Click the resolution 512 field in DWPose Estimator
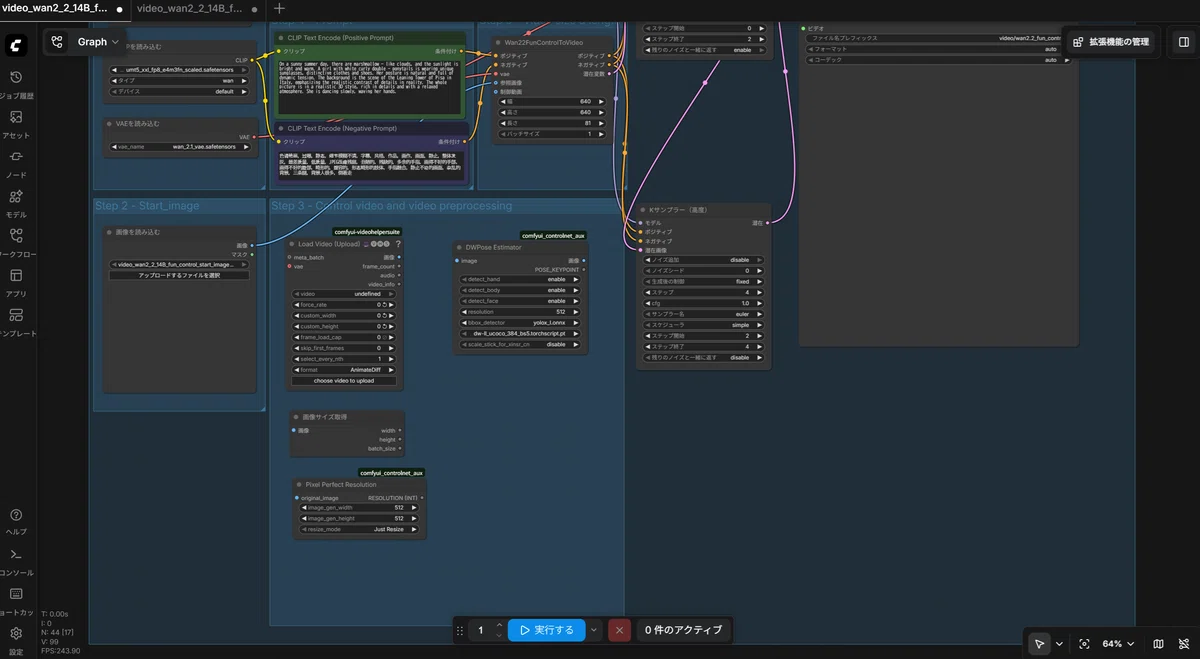The height and width of the screenshot is (659, 1200). 519,312
